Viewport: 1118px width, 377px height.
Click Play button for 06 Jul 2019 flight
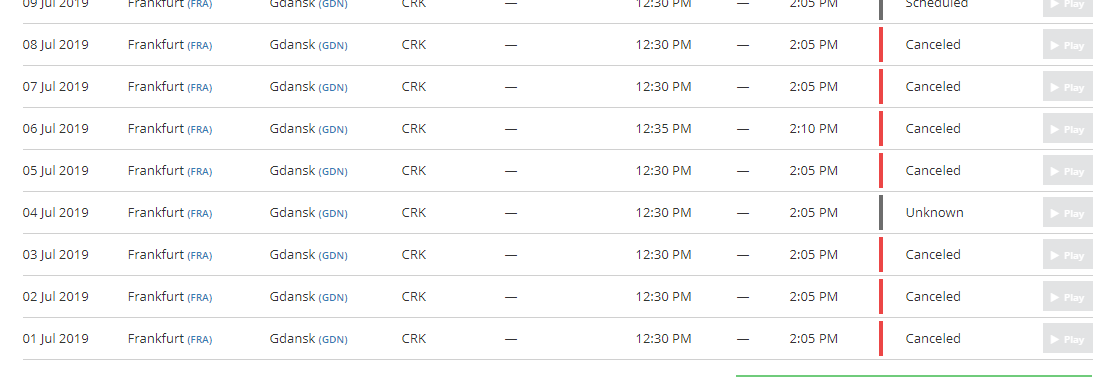pyautogui.click(x=1067, y=129)
